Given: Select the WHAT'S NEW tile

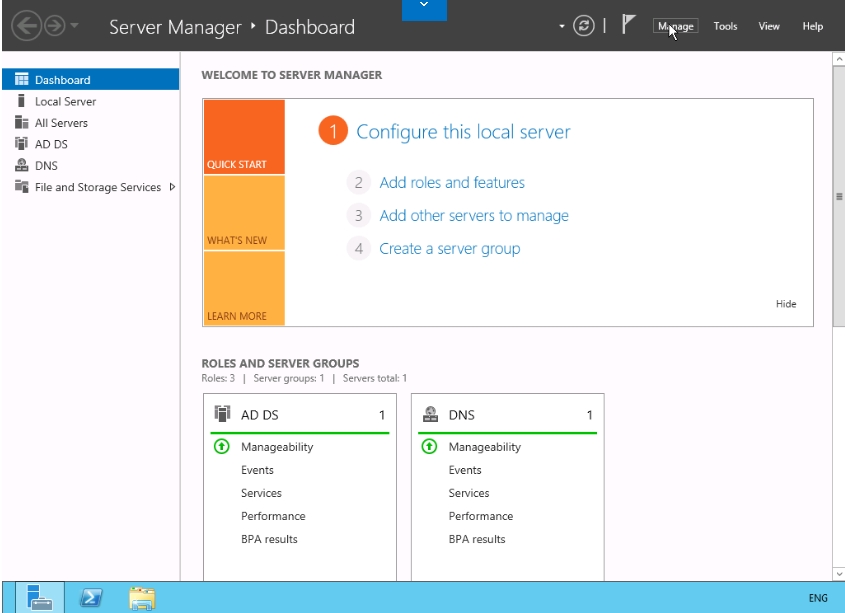Looking at the screenshot, I should click(x=244, y=213).
